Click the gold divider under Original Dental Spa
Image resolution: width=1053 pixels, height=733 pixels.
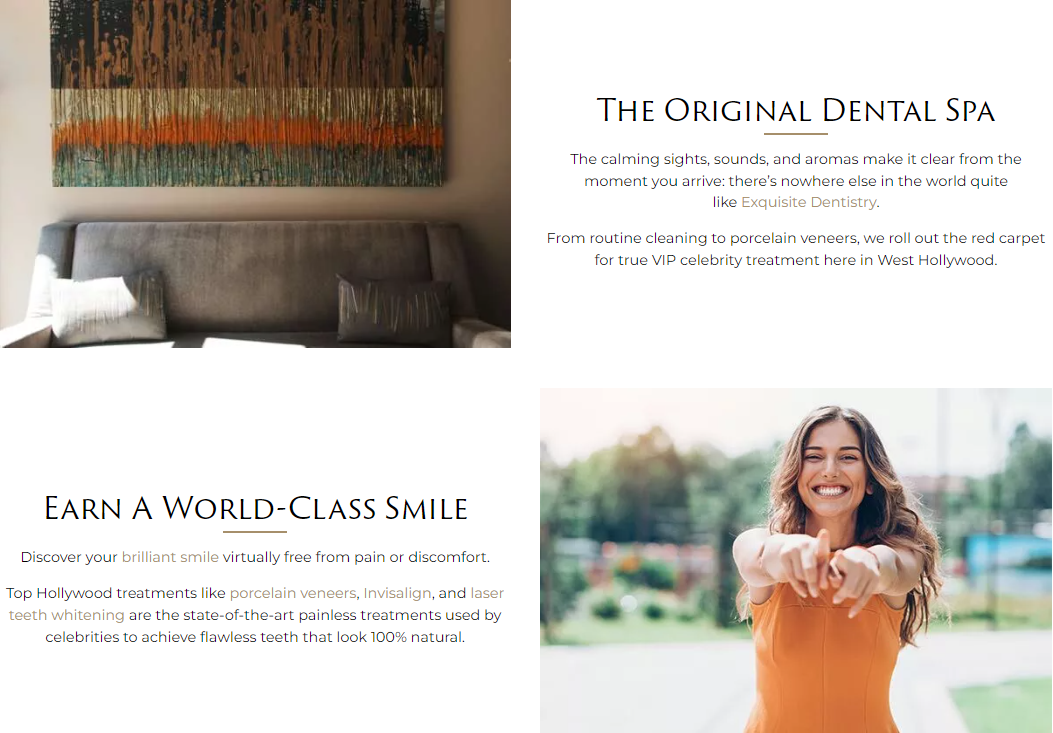pyautogui.click(x=796, y=134)
